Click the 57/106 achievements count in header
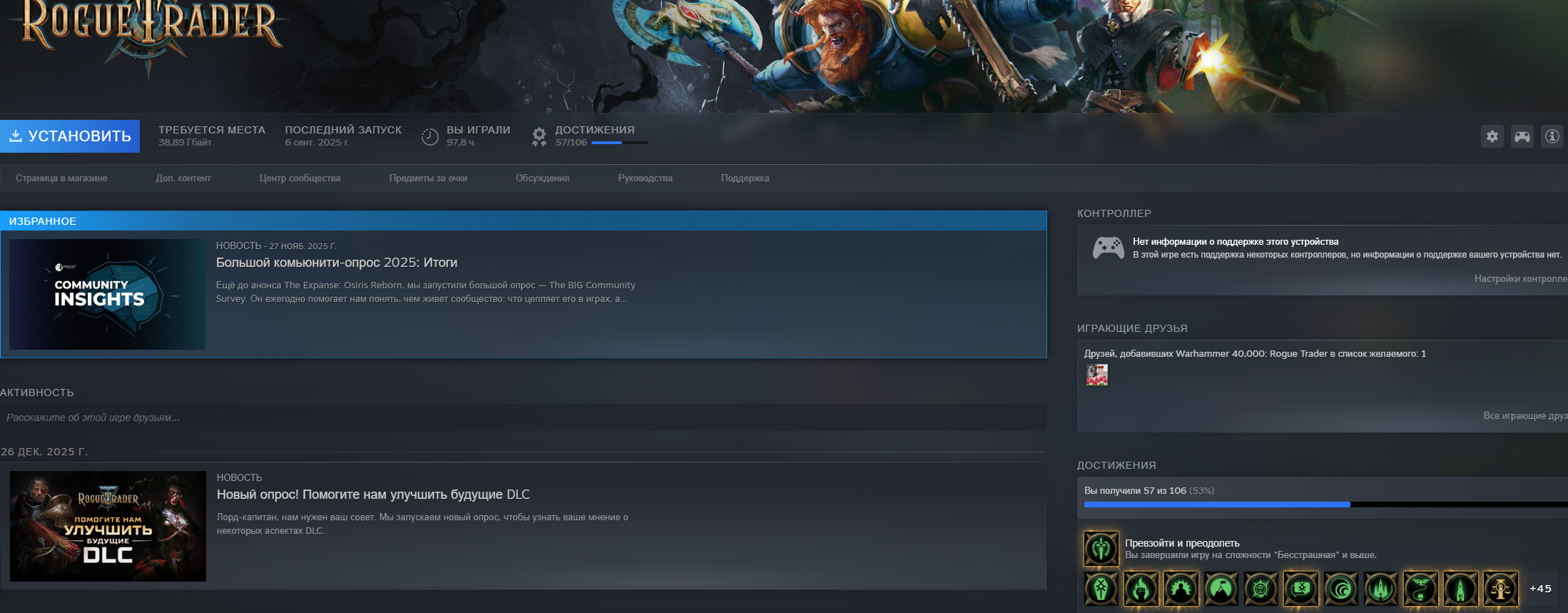1568x613 pixels. coord(571,143)
